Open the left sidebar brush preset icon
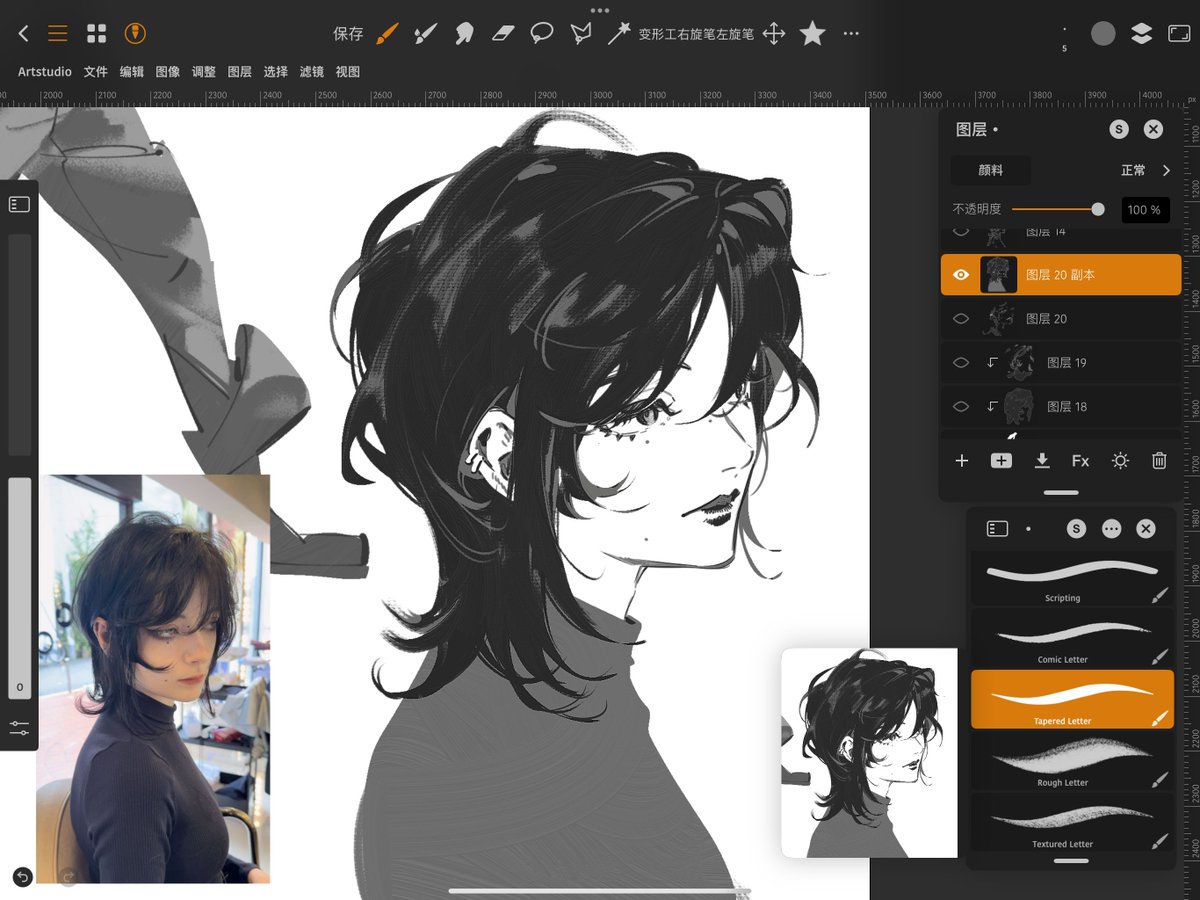Viewport: 1200px width, 900px height. coord(19,204)
